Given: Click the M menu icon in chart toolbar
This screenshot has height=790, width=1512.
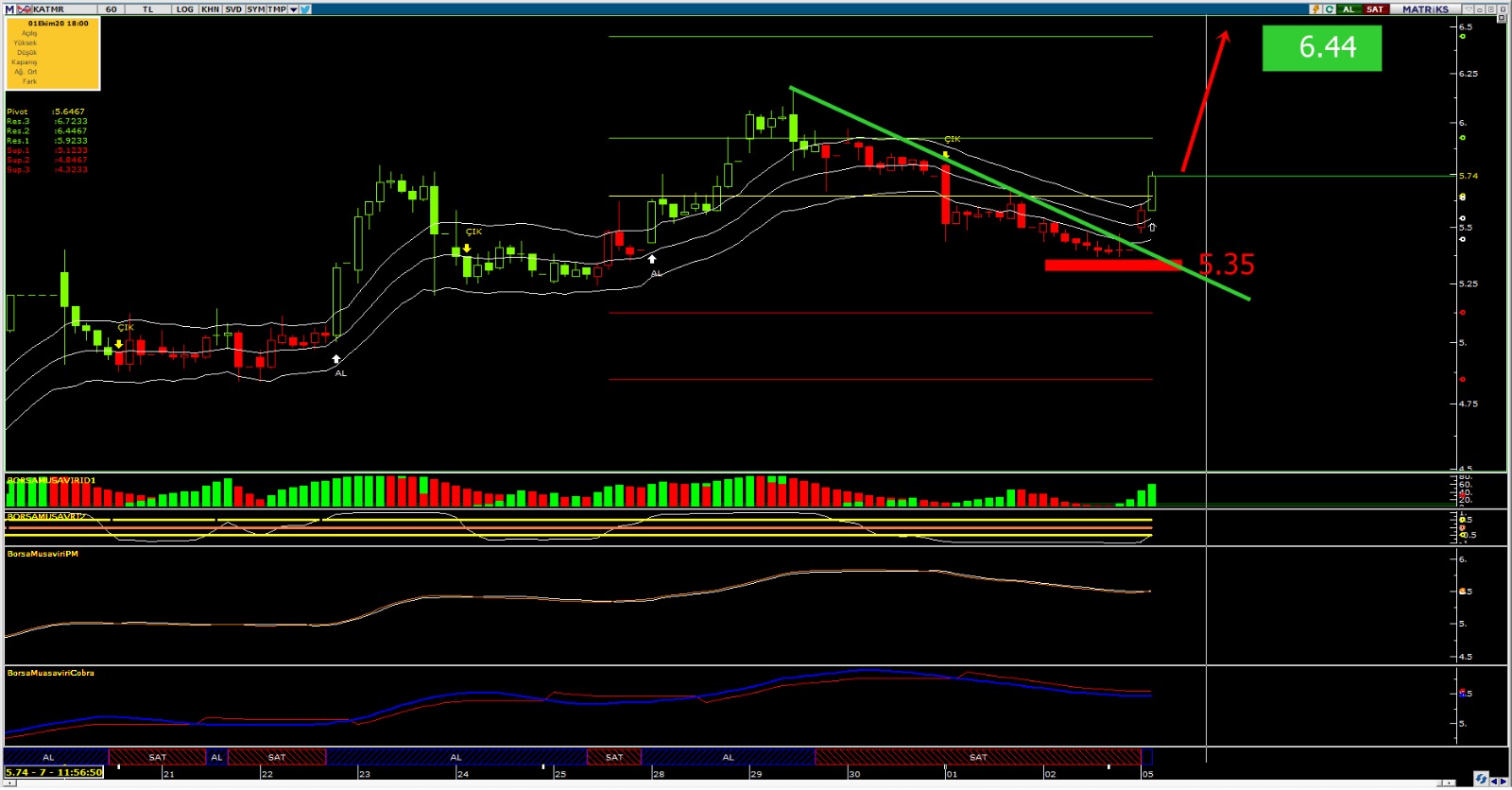Looking at the screenshot, I should tap(9, 9).
